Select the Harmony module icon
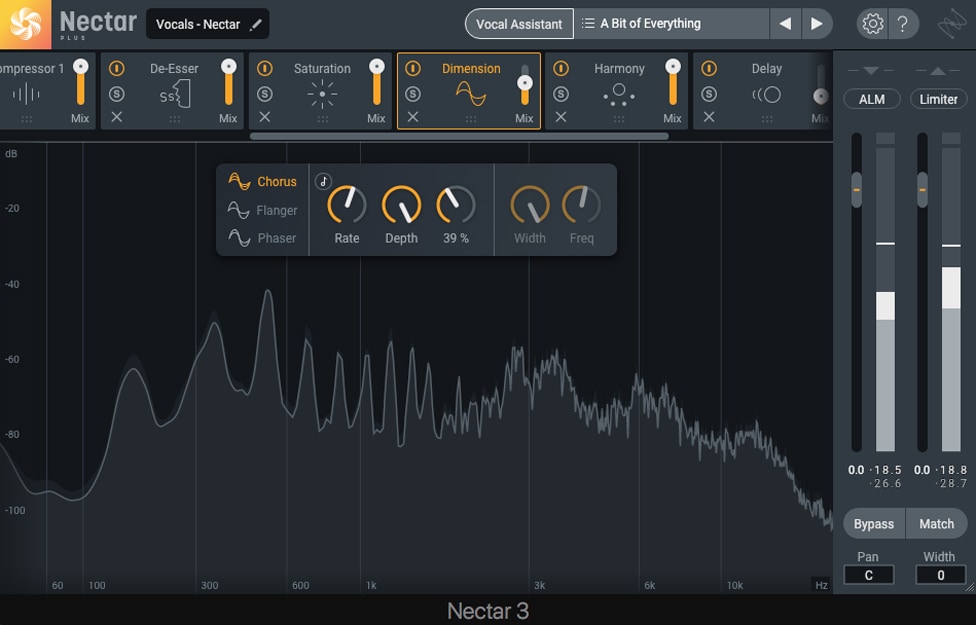This screenshot has height=625, width=976. 619,94
